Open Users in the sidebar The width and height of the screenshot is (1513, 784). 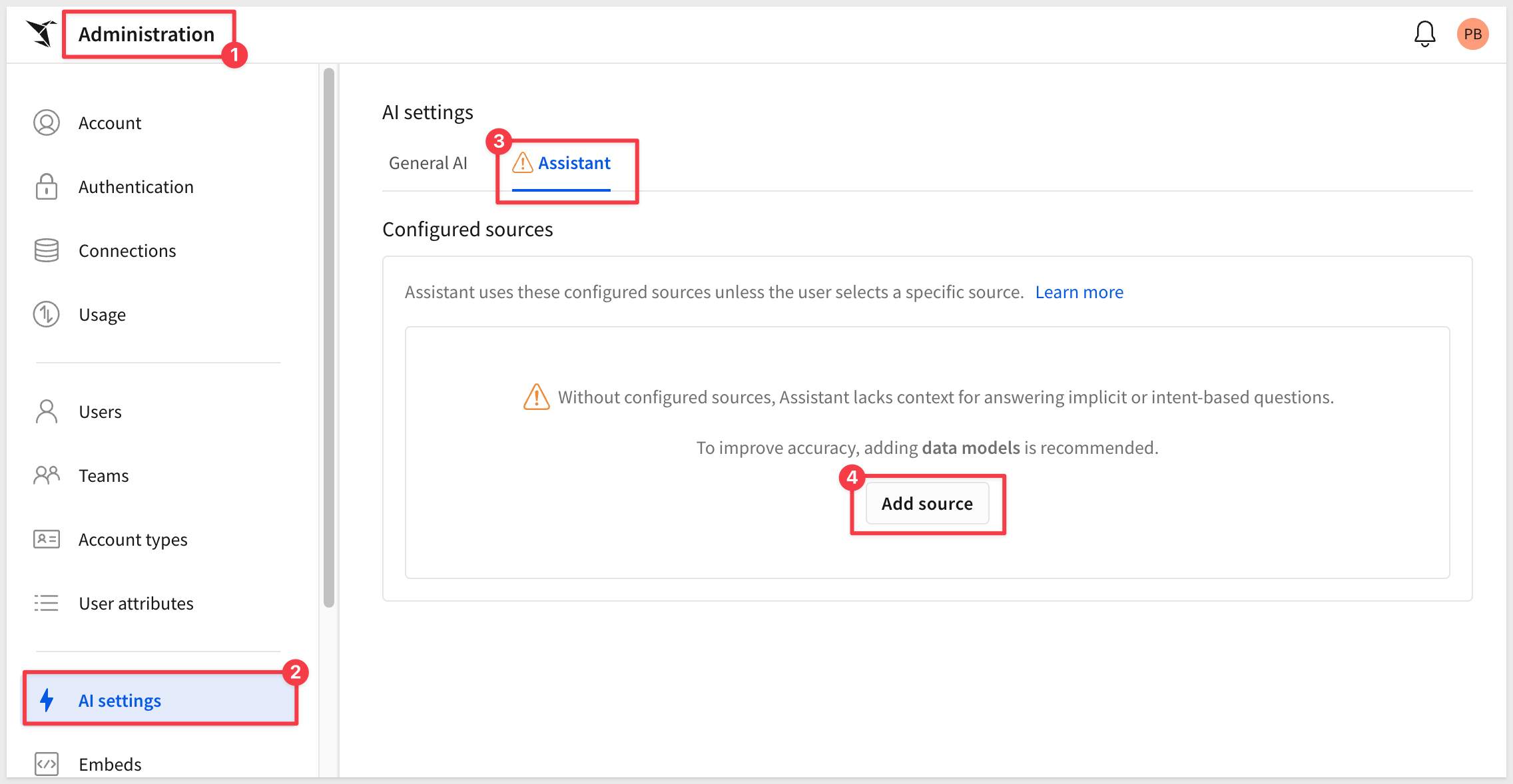point(100,412)
